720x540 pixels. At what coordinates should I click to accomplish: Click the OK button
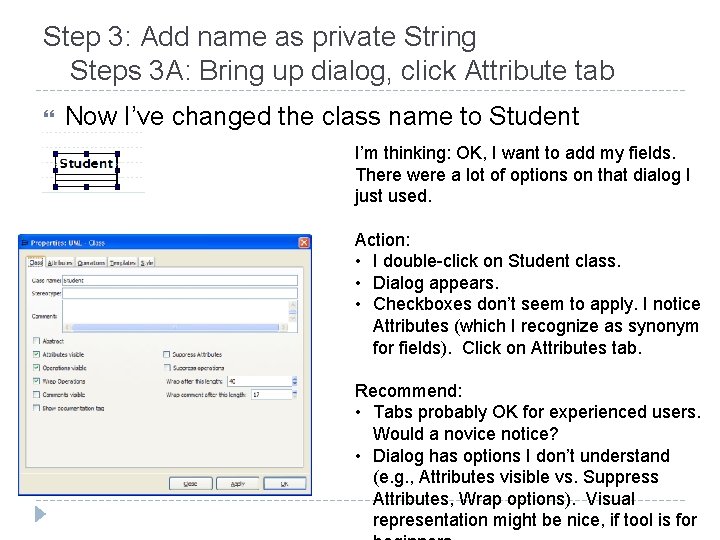(x=284, y=484)
